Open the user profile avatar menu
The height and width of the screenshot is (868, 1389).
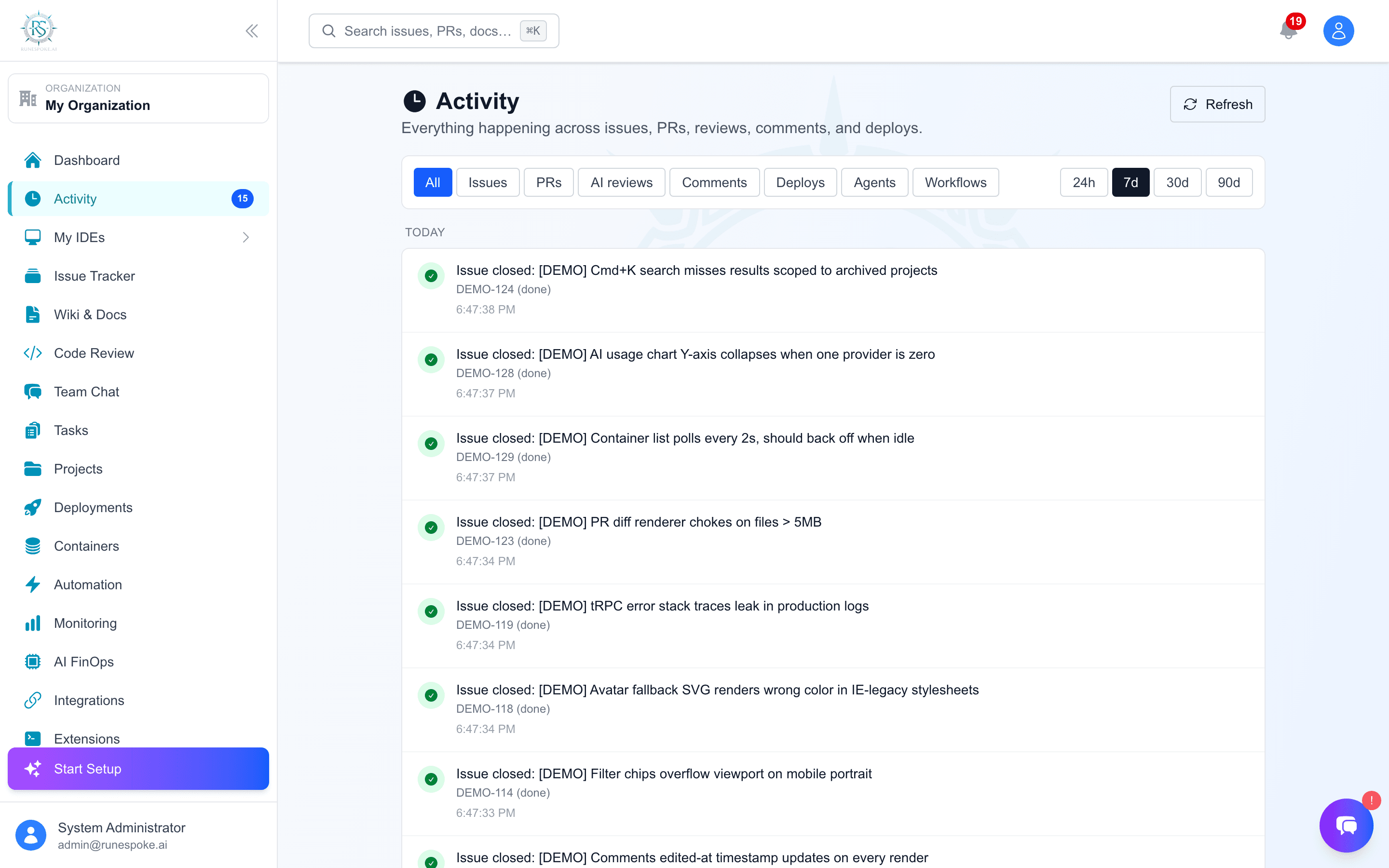click(1338, 31)
